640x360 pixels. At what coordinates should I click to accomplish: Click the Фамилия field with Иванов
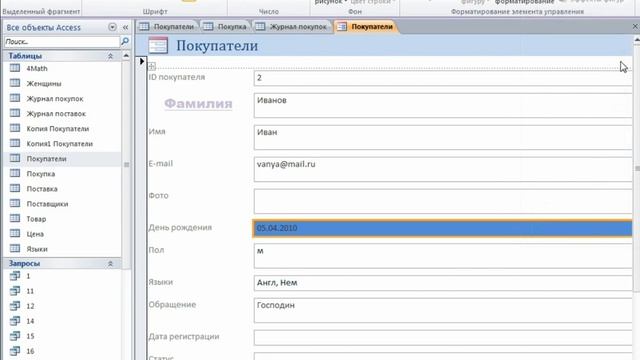click(x=443, y=105)
